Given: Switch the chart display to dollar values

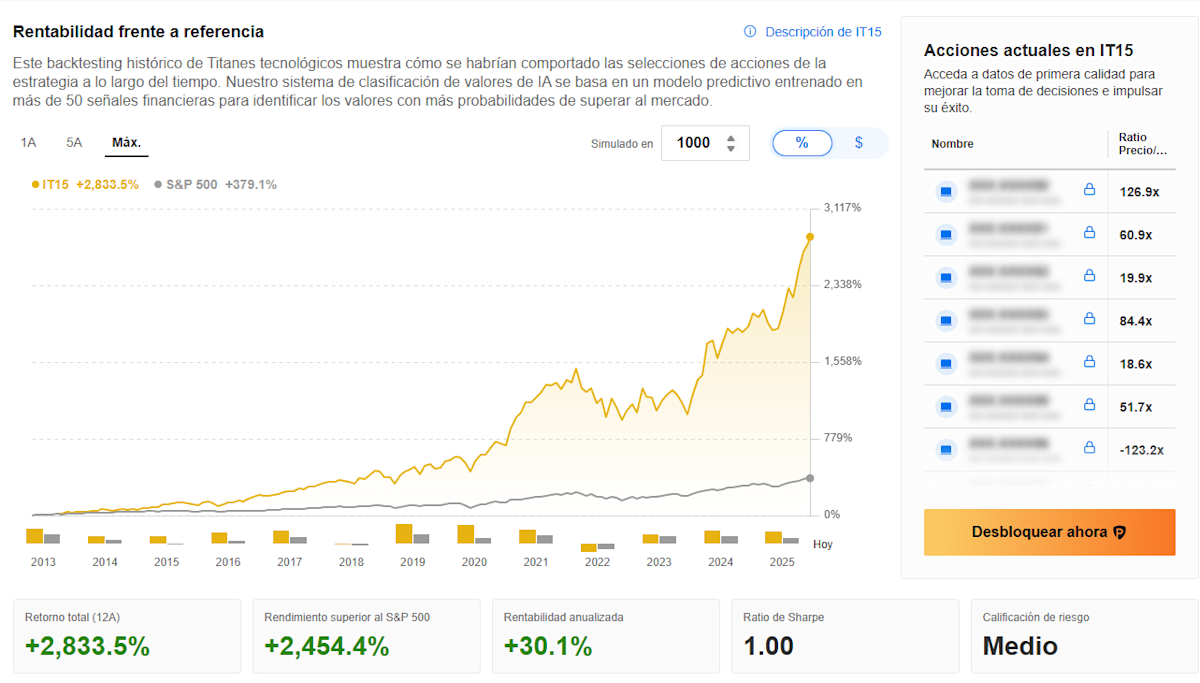Looking at the screenshot, I should pos(858,143).
